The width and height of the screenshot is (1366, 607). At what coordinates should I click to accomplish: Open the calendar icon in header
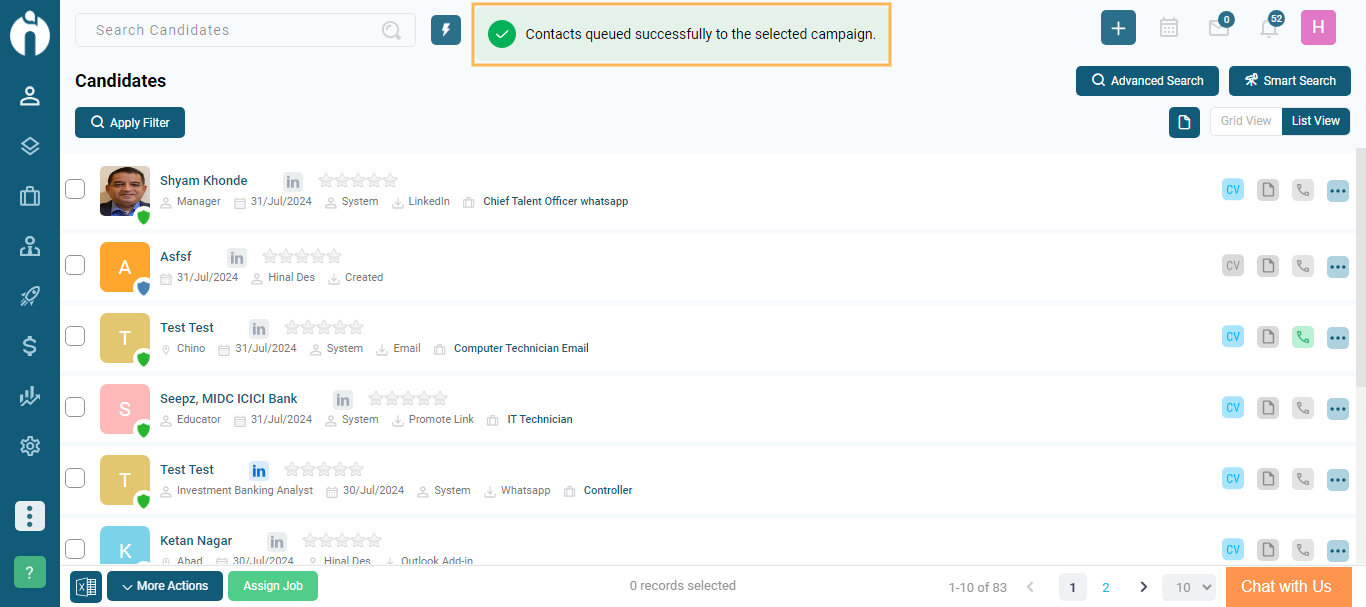(1168, 28)
